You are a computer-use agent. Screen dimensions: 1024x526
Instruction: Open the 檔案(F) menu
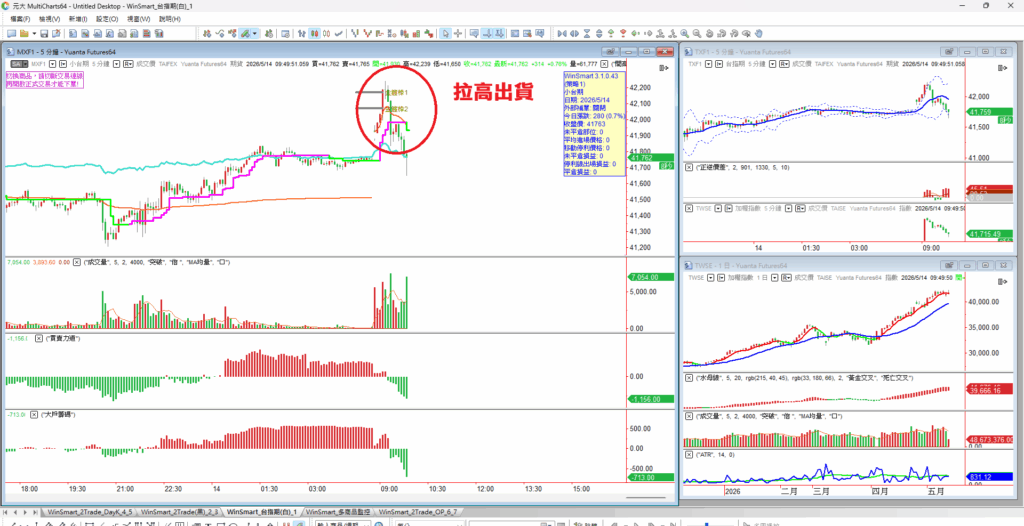(x=20, y=19)
